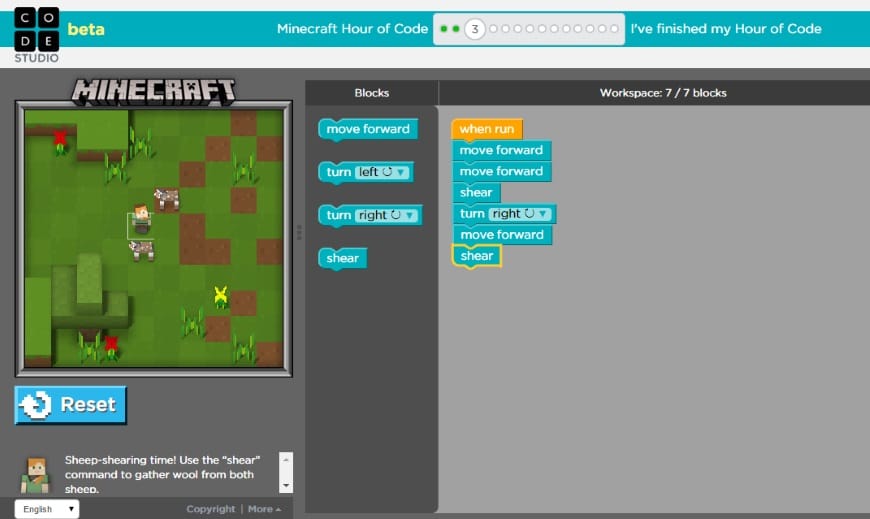Image resolution: width=870 pixels, height=519 pixels.
Task: Open the completed level 1 green dot
Action: [x=444, y=29]
